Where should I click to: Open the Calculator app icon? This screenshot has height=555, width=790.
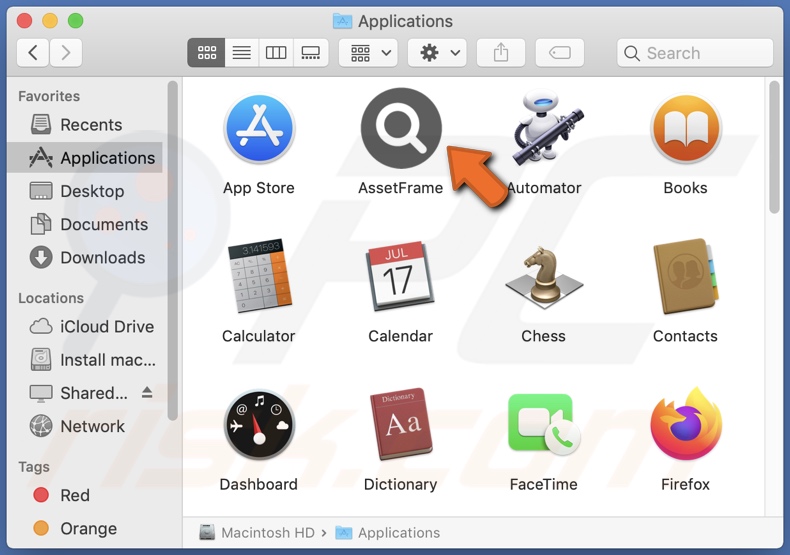pos(259,275)
